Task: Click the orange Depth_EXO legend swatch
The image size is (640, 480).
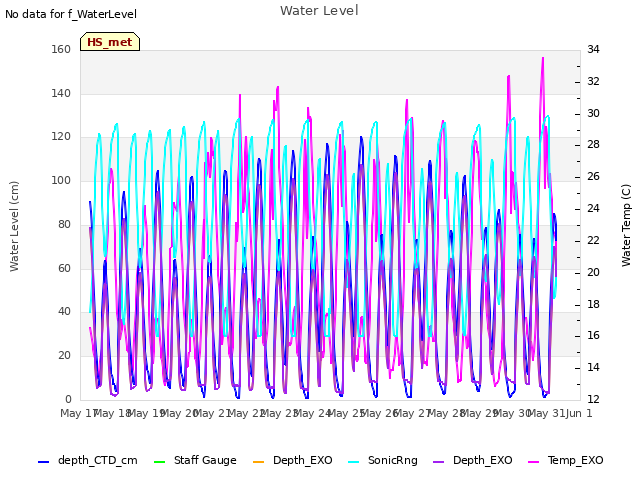Action: point(258,462)
